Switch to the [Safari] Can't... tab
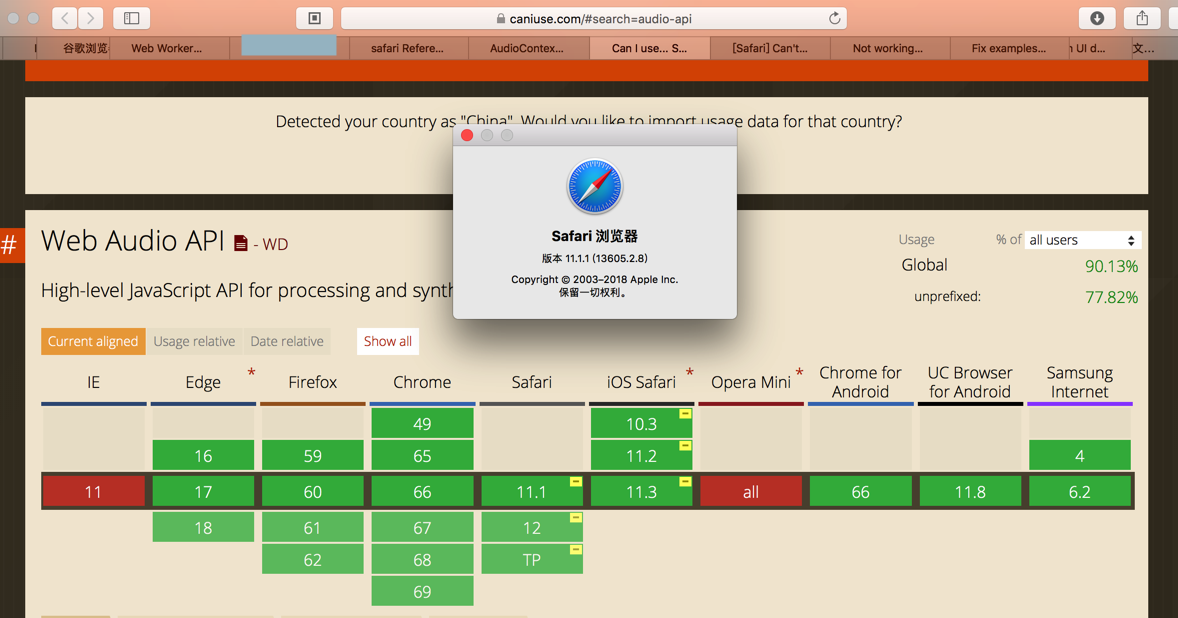This screenshot has height=618, width=1178. pyautogui.click(x=770, y=48)
